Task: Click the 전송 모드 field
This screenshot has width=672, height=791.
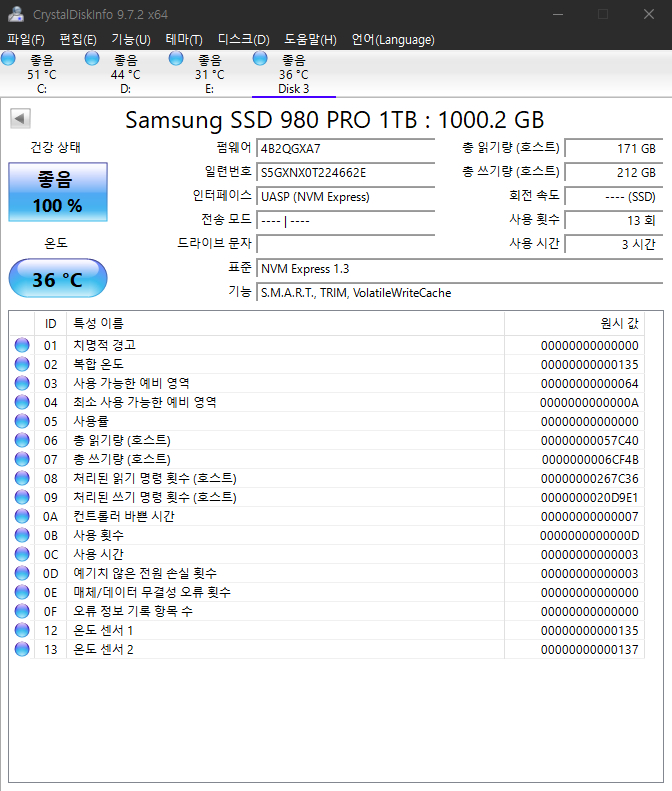Action: pos(346,220)
